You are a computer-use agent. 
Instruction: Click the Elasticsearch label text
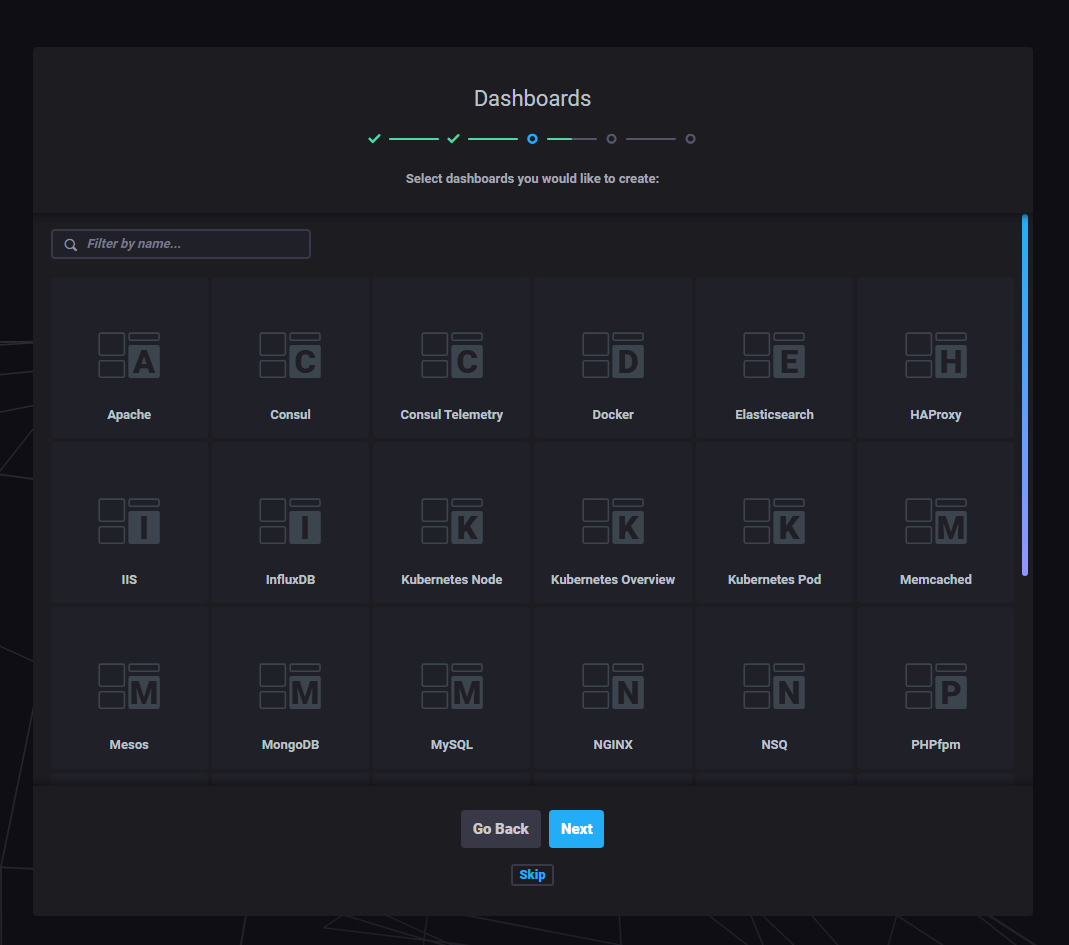(774, 415)
